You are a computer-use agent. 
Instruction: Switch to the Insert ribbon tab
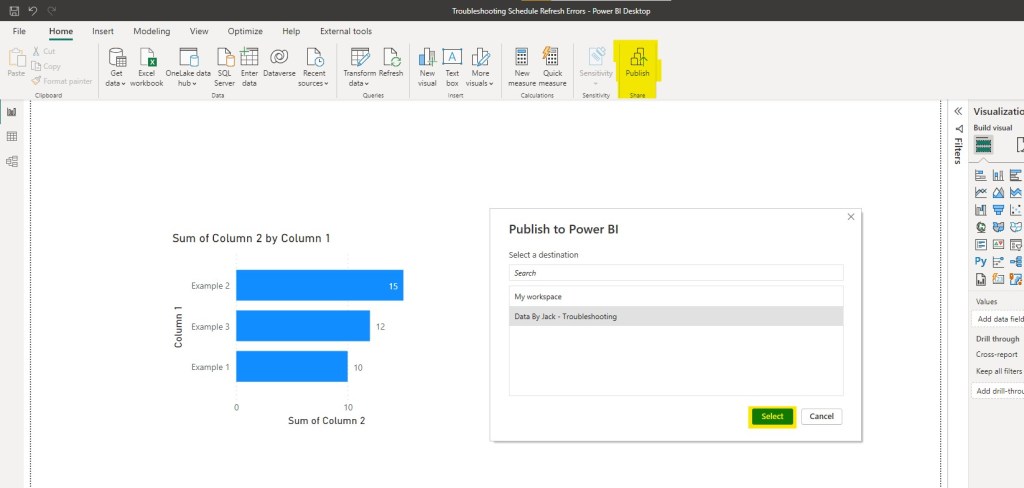pos(103,32)
